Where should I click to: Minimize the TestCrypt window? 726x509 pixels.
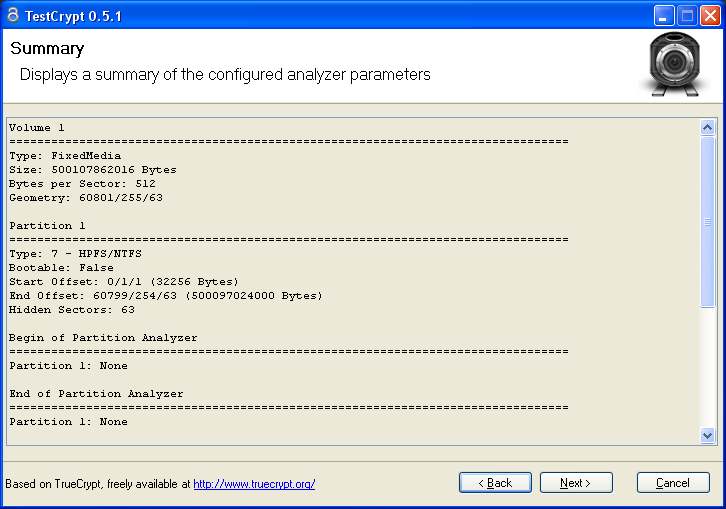(x=663, y=16)
